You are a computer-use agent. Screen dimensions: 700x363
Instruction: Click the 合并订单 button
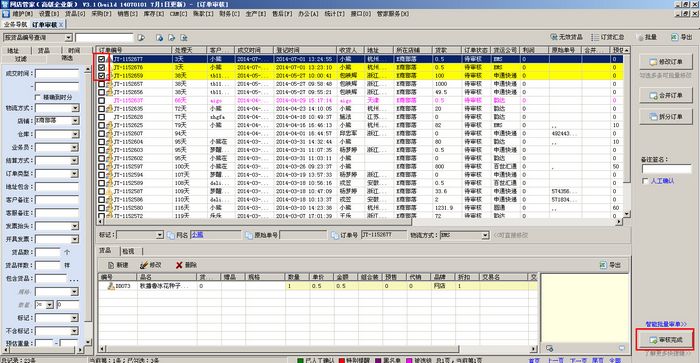(x=666, y=95)
